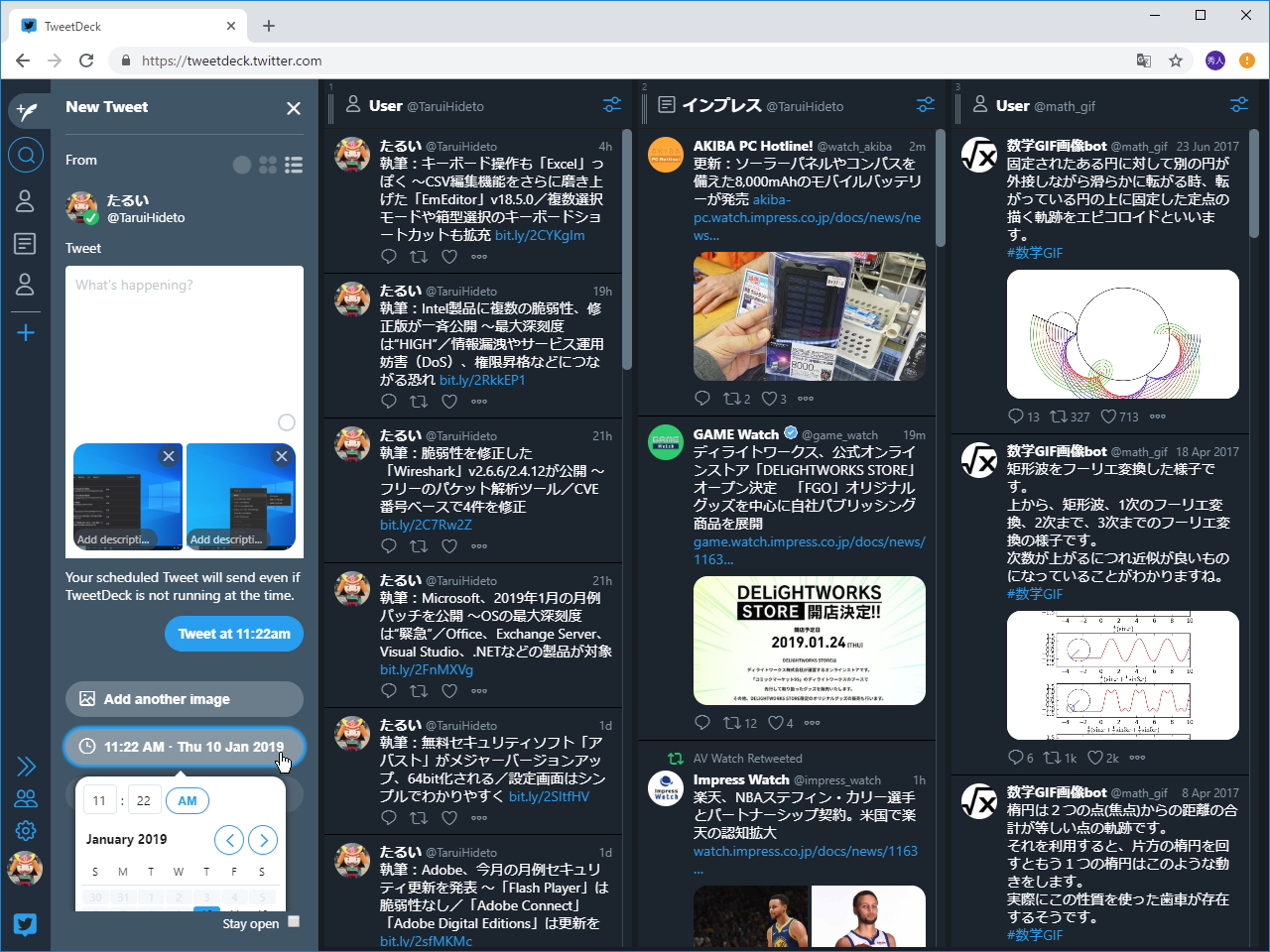The height and width of the screenshot is (952, 1270).
Task: Toggle the AM time indicator
Action: (x=188, y=800)
